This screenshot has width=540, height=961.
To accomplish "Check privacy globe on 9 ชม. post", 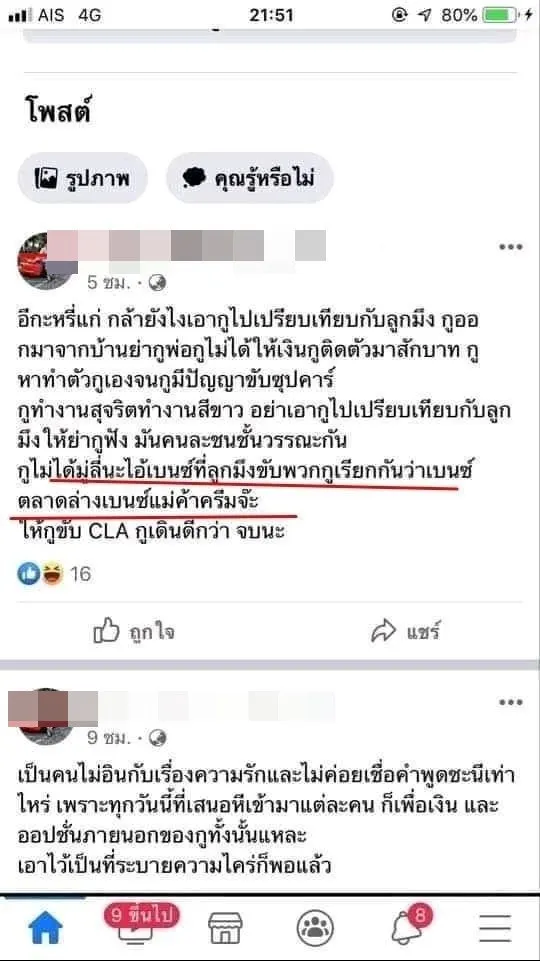I will tap(158, 737).
